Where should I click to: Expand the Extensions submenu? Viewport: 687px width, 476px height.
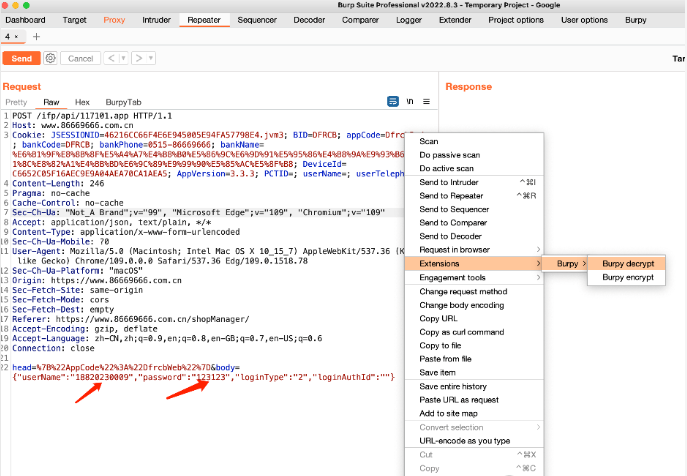point(474,263)
